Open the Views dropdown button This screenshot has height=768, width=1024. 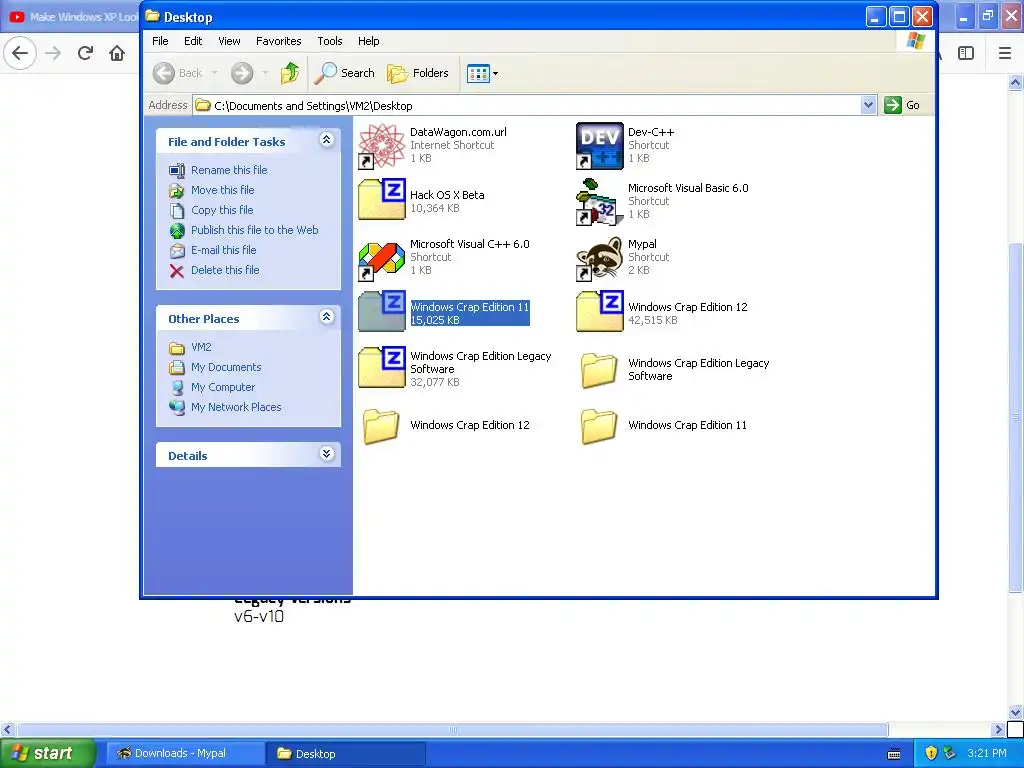(483, 73)
